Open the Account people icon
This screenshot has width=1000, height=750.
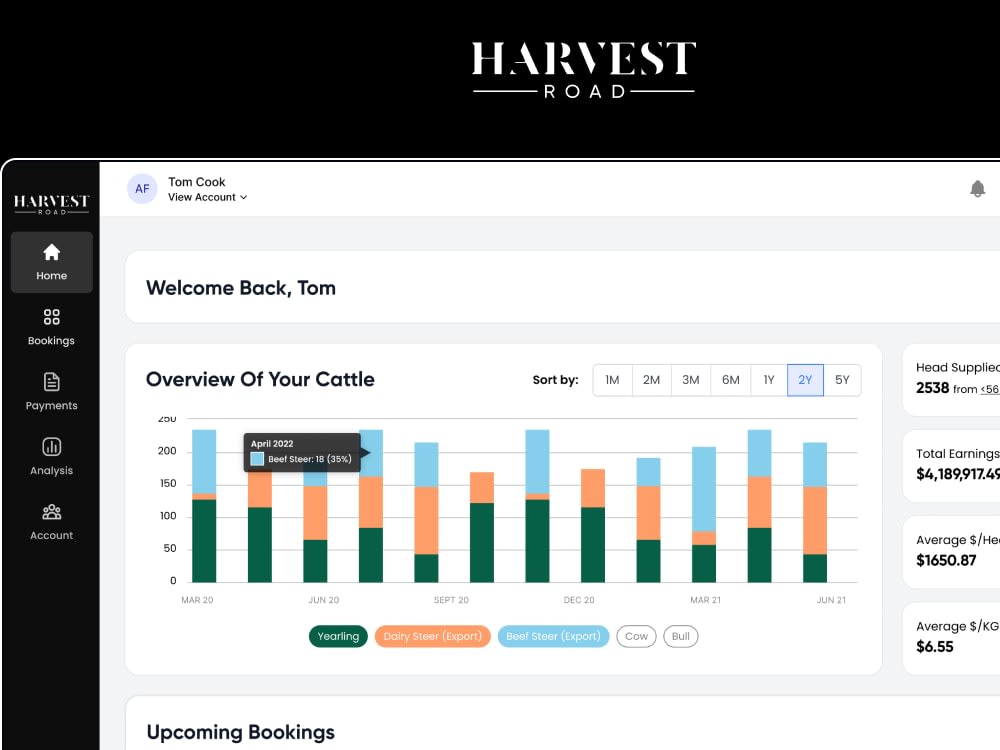coord(52,511)
